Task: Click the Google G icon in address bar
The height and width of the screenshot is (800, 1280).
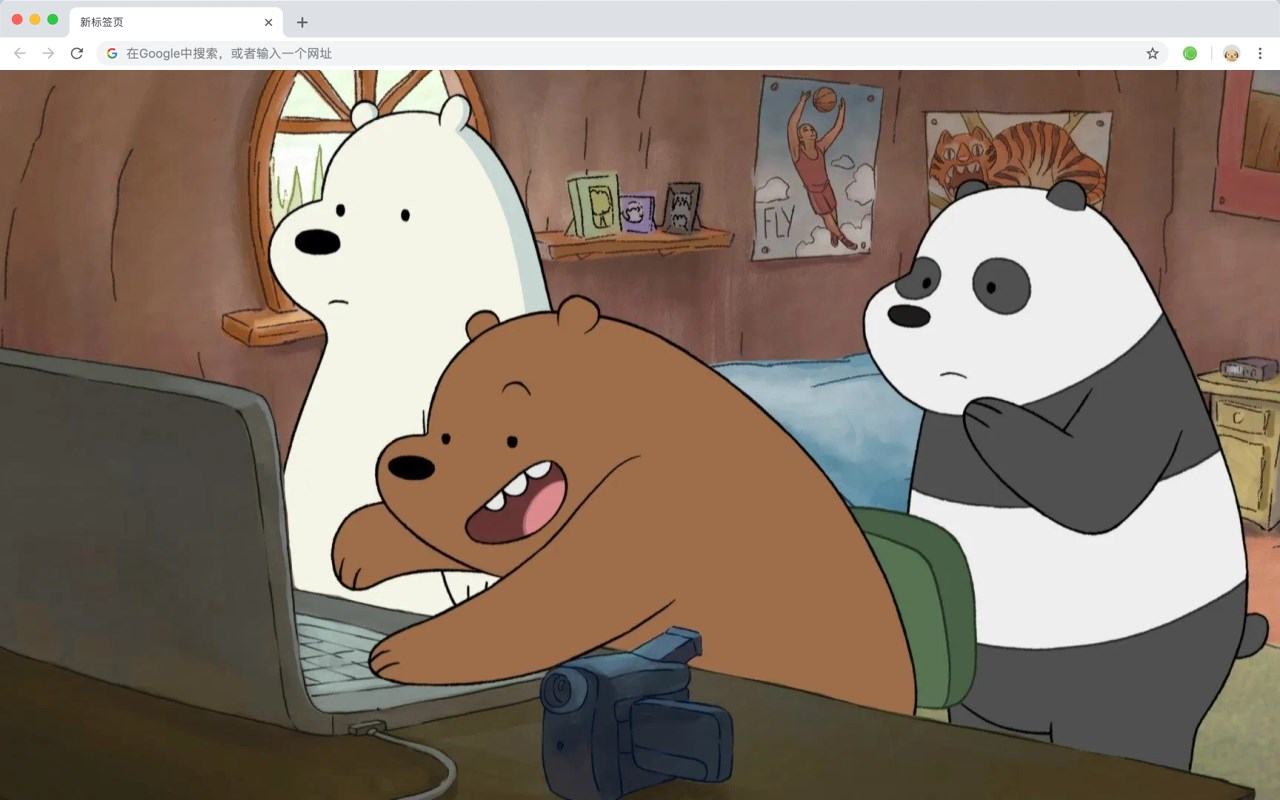Action: [x=112, y=53]
